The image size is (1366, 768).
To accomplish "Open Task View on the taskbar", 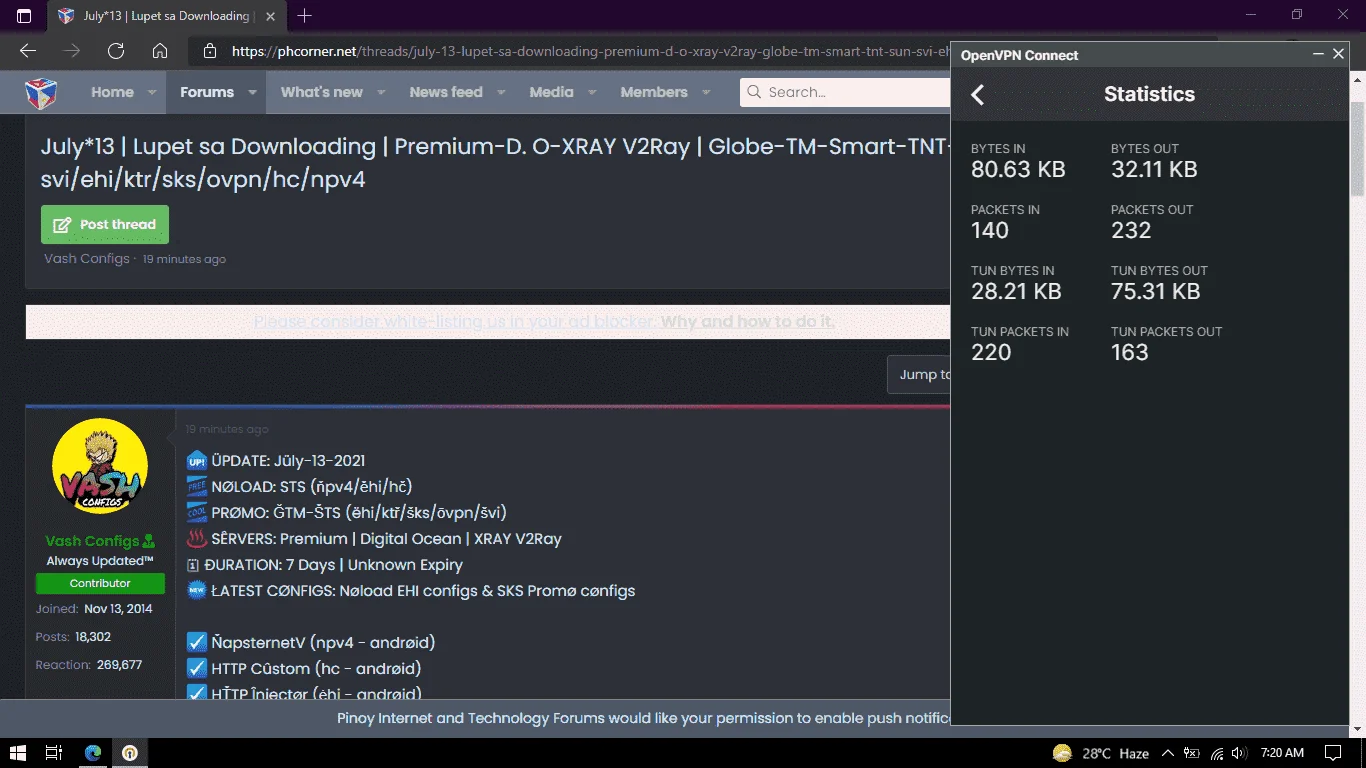I will (x=54, y=753).
